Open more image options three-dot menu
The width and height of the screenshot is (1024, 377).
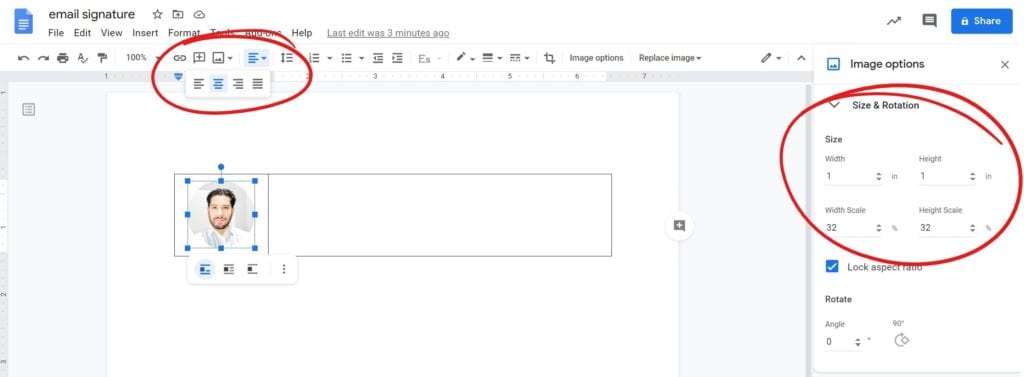[283, 269]
